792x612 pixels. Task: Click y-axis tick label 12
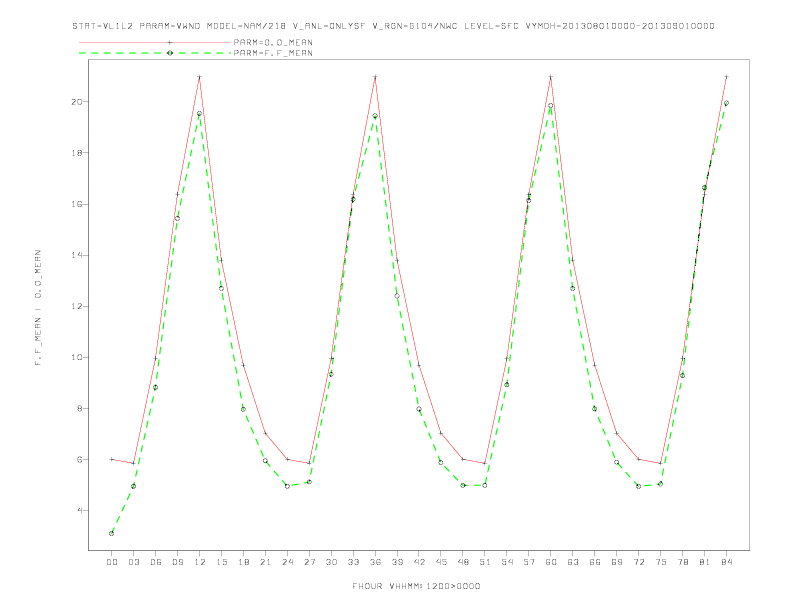pos(77,307)
